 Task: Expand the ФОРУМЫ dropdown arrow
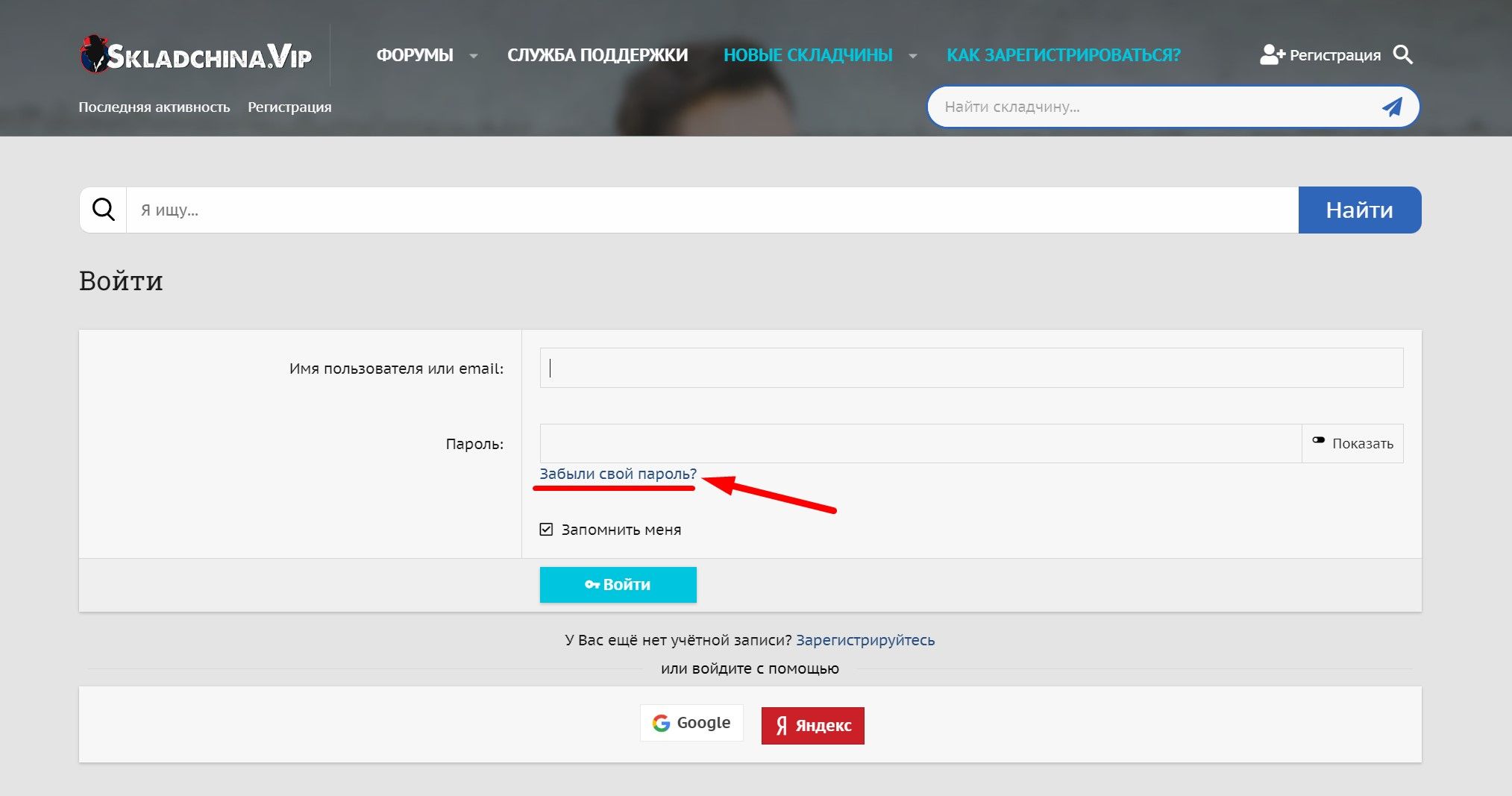pyautogui.click(x=473, y=56)
